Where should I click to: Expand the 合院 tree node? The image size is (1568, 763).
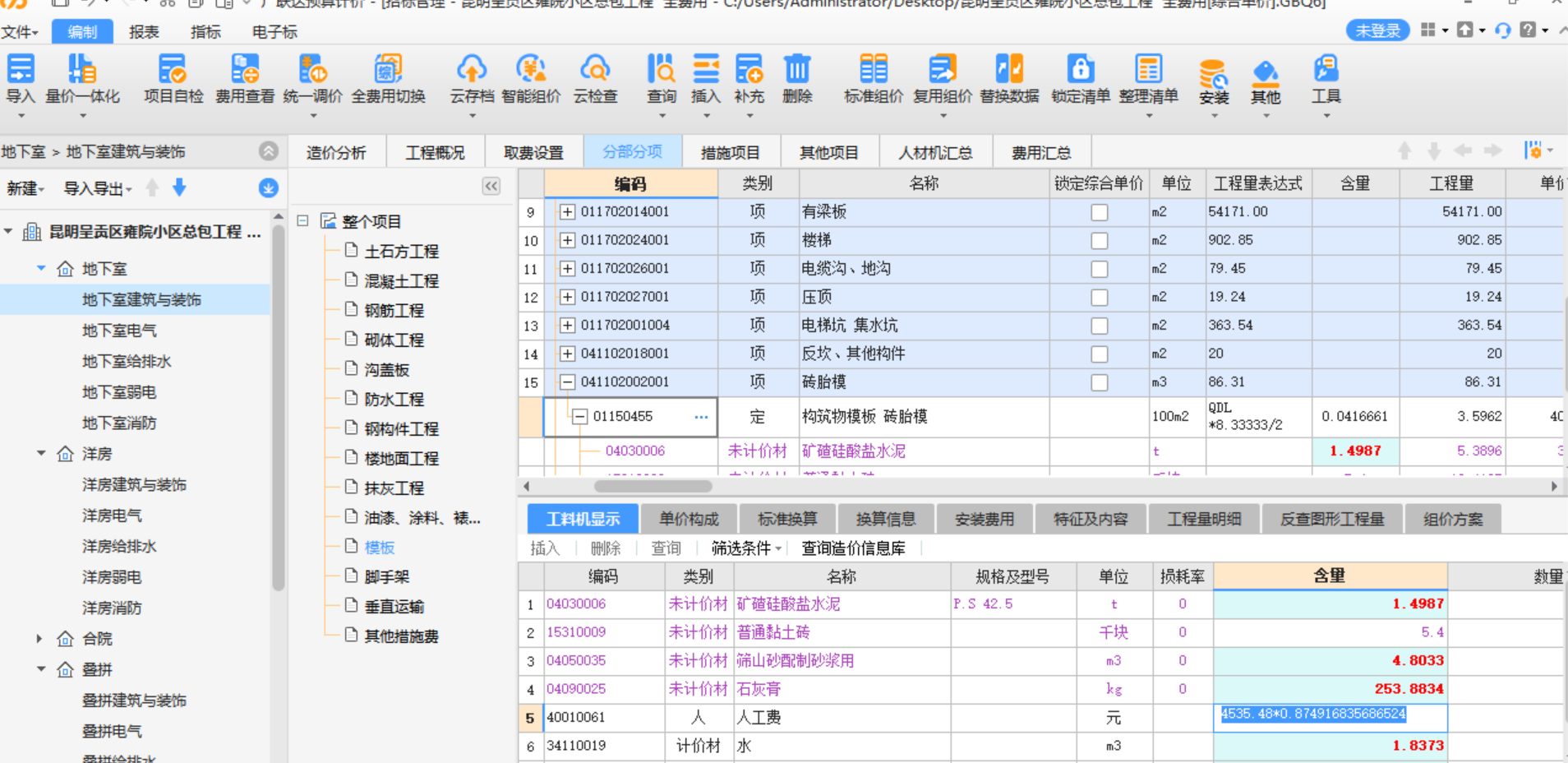tap(39, 639)
